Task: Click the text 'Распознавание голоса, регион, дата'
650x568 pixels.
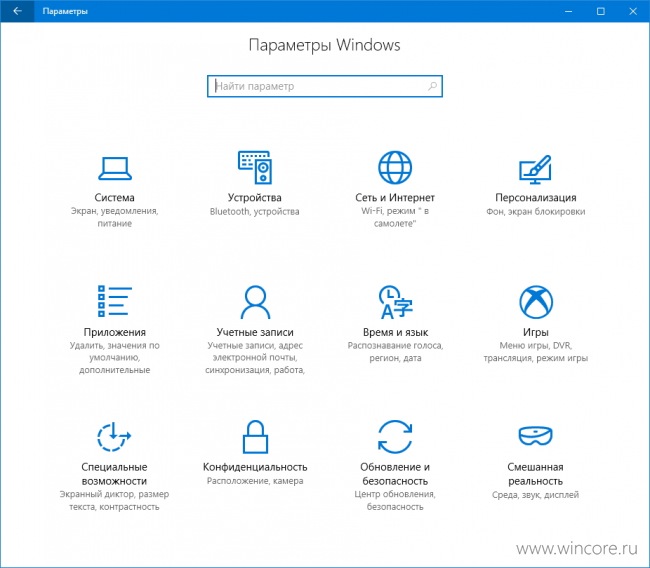Action: point(395,351)
